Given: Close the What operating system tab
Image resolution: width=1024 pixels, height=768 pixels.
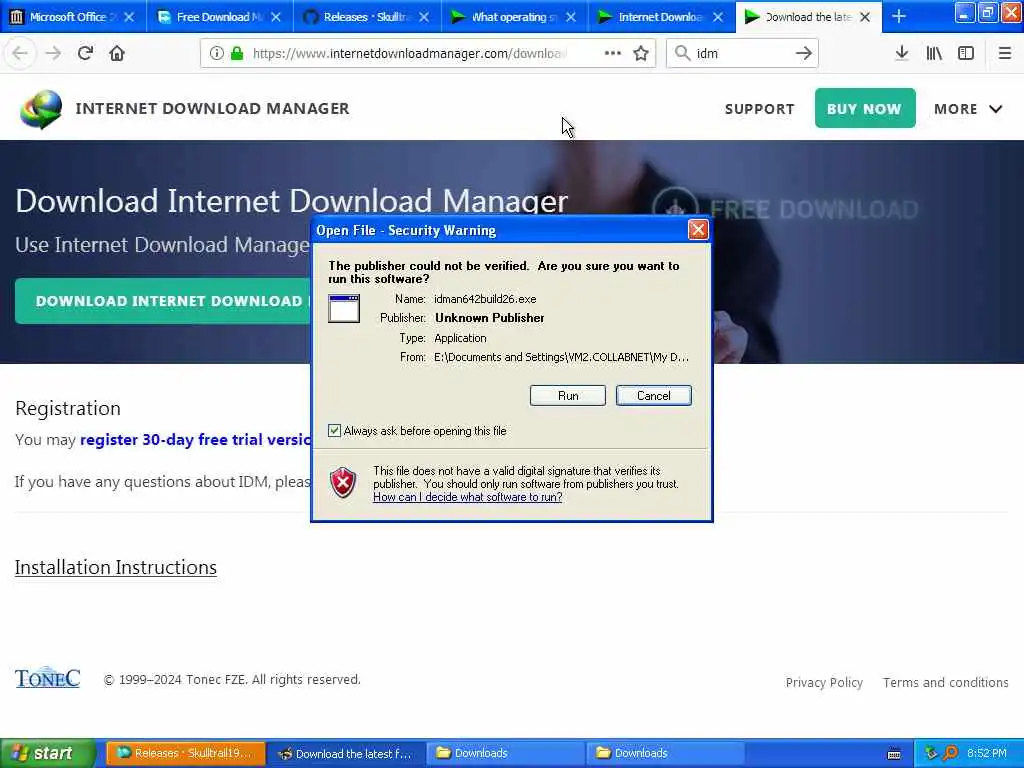Looking at the screenshot, I should click(x=571, y=17).
